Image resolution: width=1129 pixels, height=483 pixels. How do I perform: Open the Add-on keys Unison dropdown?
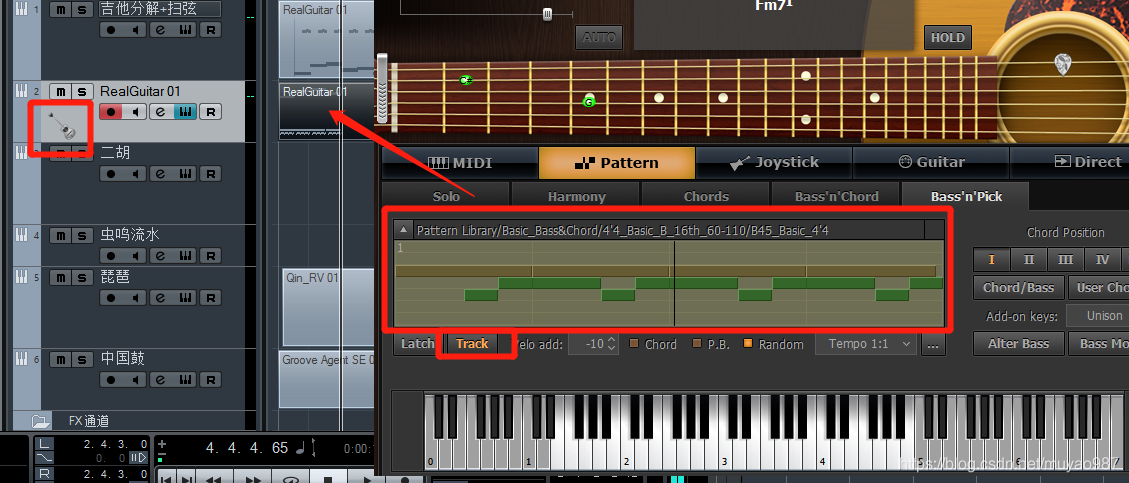point(1097,316)
